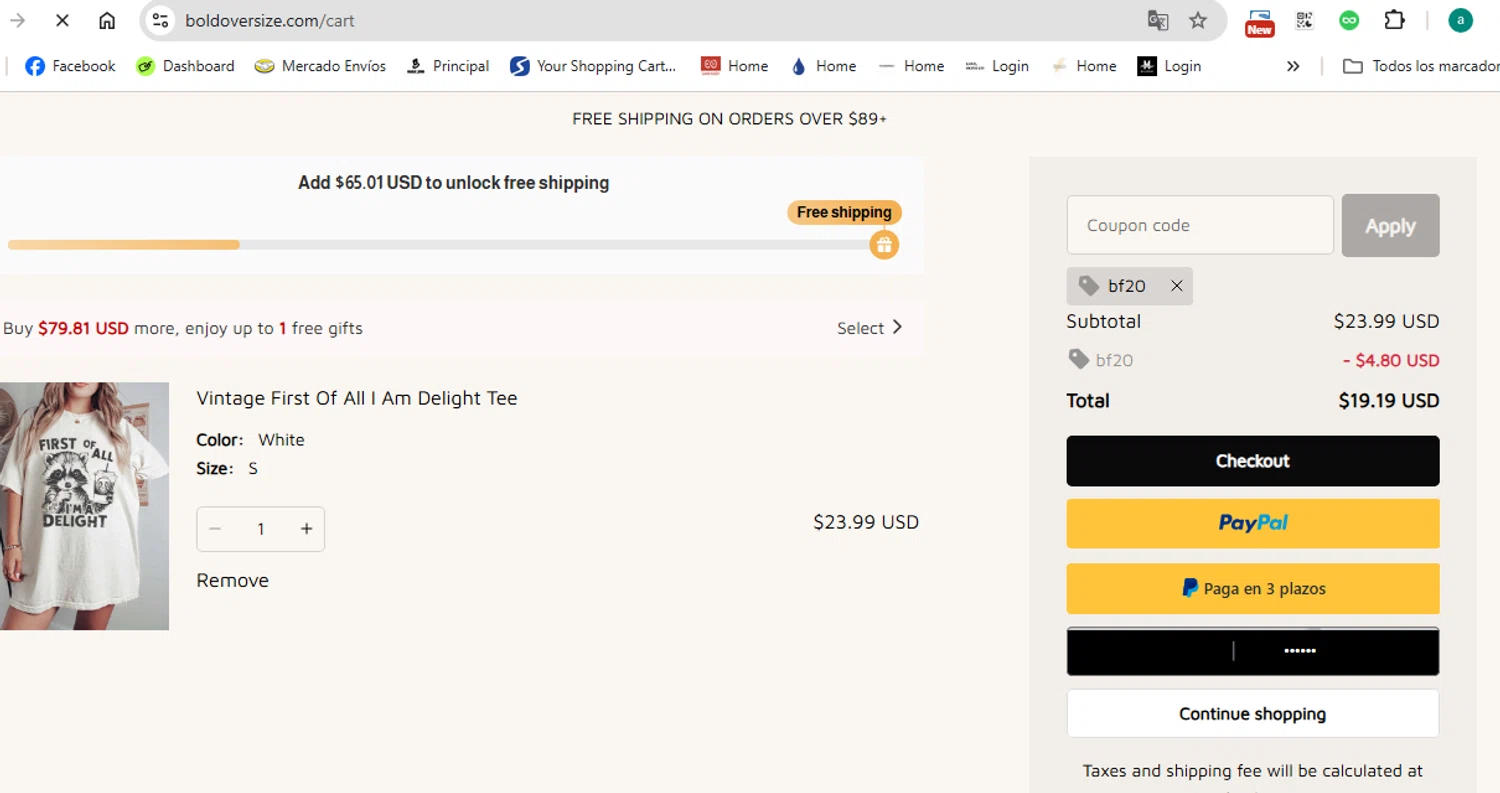Open the Home bookmark with dash icon

pyautogui.click(x=911, y=66)
